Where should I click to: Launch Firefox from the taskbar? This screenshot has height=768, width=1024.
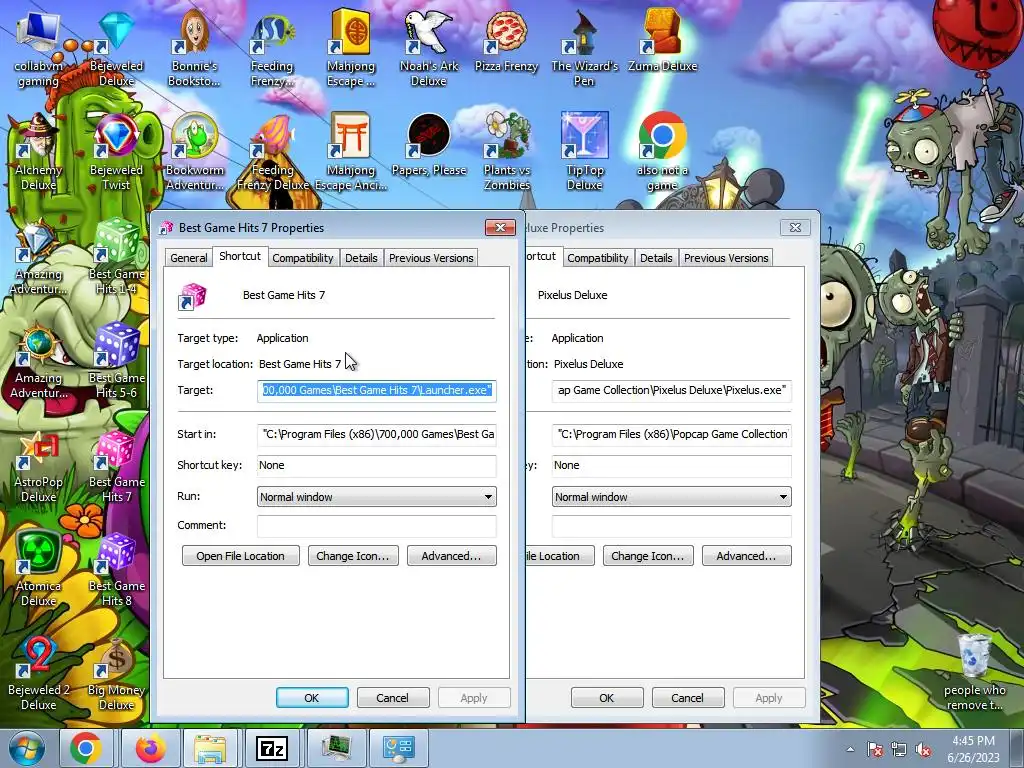click(150, 748)
